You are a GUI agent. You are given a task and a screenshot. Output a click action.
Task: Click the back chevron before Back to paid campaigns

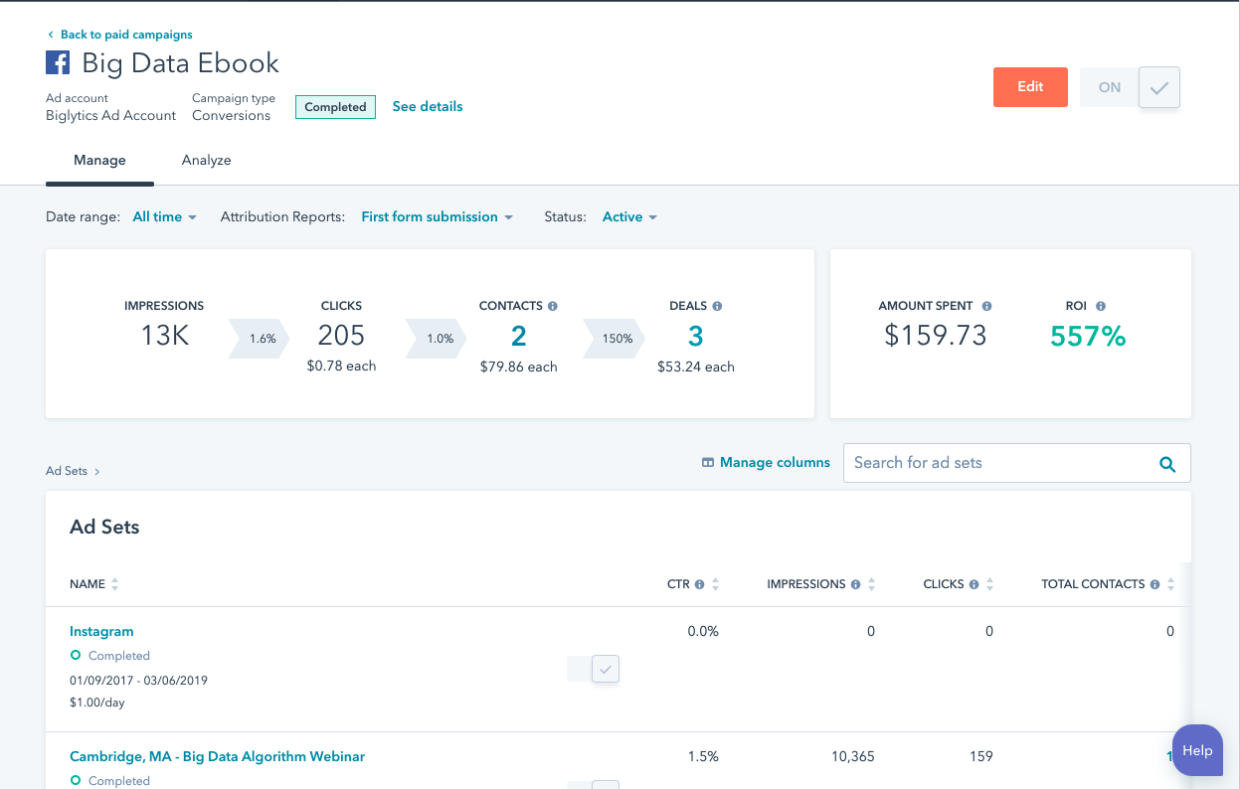tap(50, 35)
